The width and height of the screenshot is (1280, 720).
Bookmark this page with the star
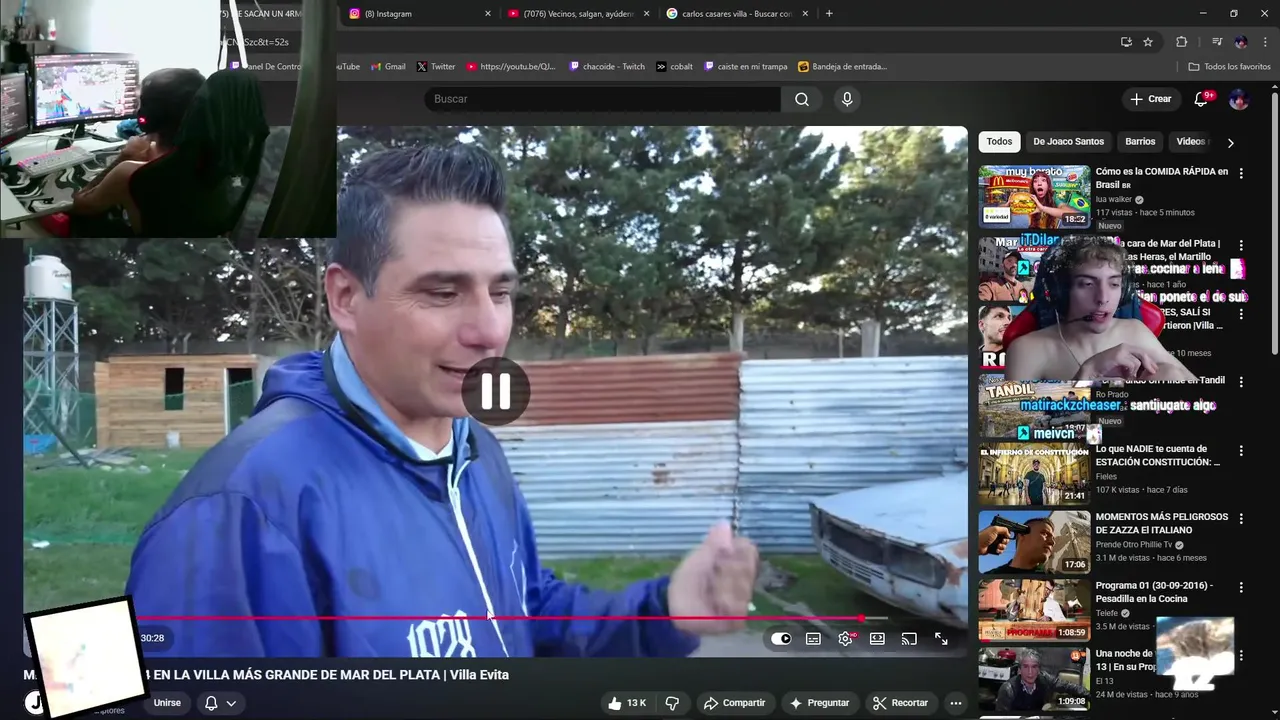(x=1148, y=42)
